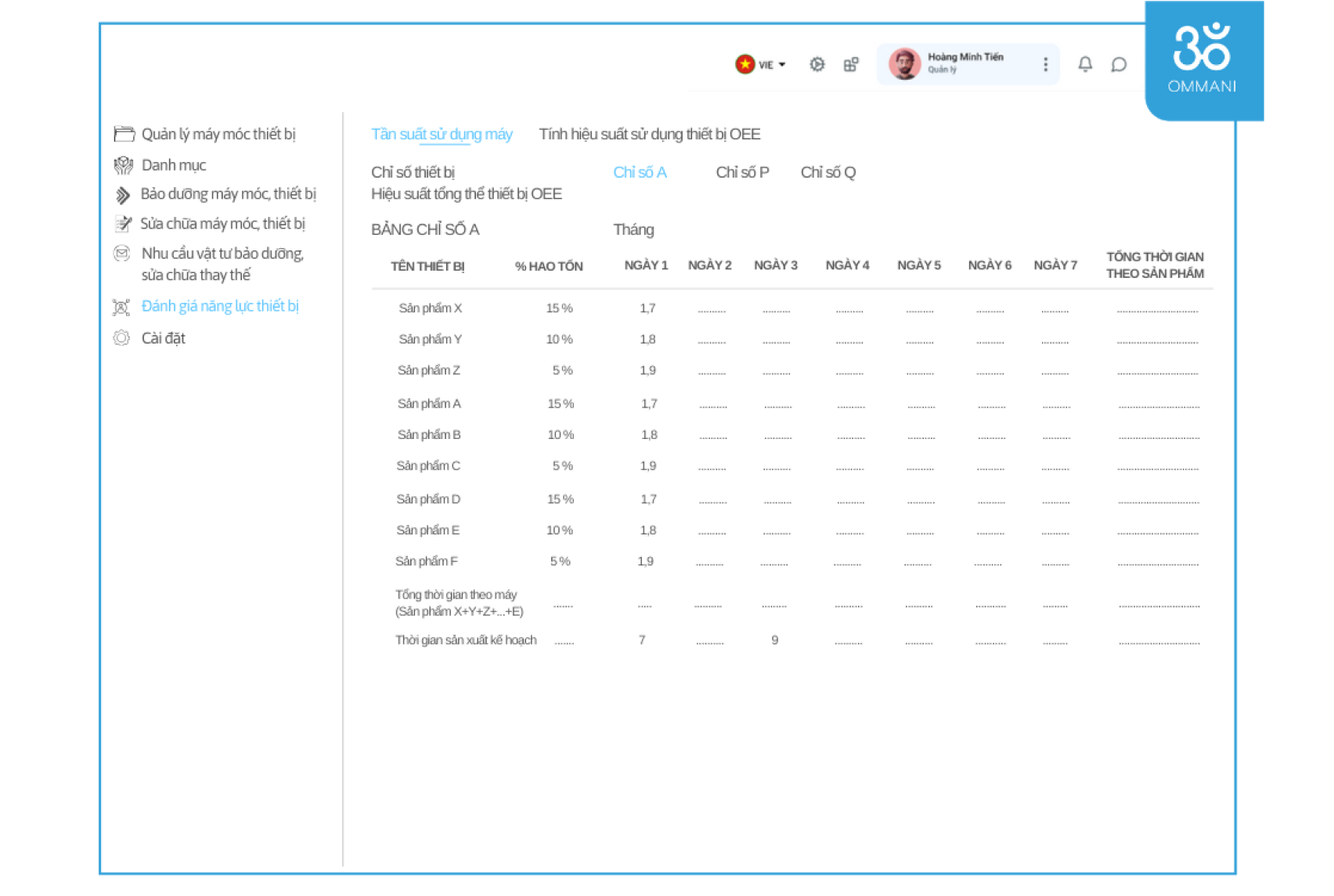Open Nhu cầu vật tư bảo dưỡng
The width and height of the screenshot is (1334, 896).
(x=222, y=264)
